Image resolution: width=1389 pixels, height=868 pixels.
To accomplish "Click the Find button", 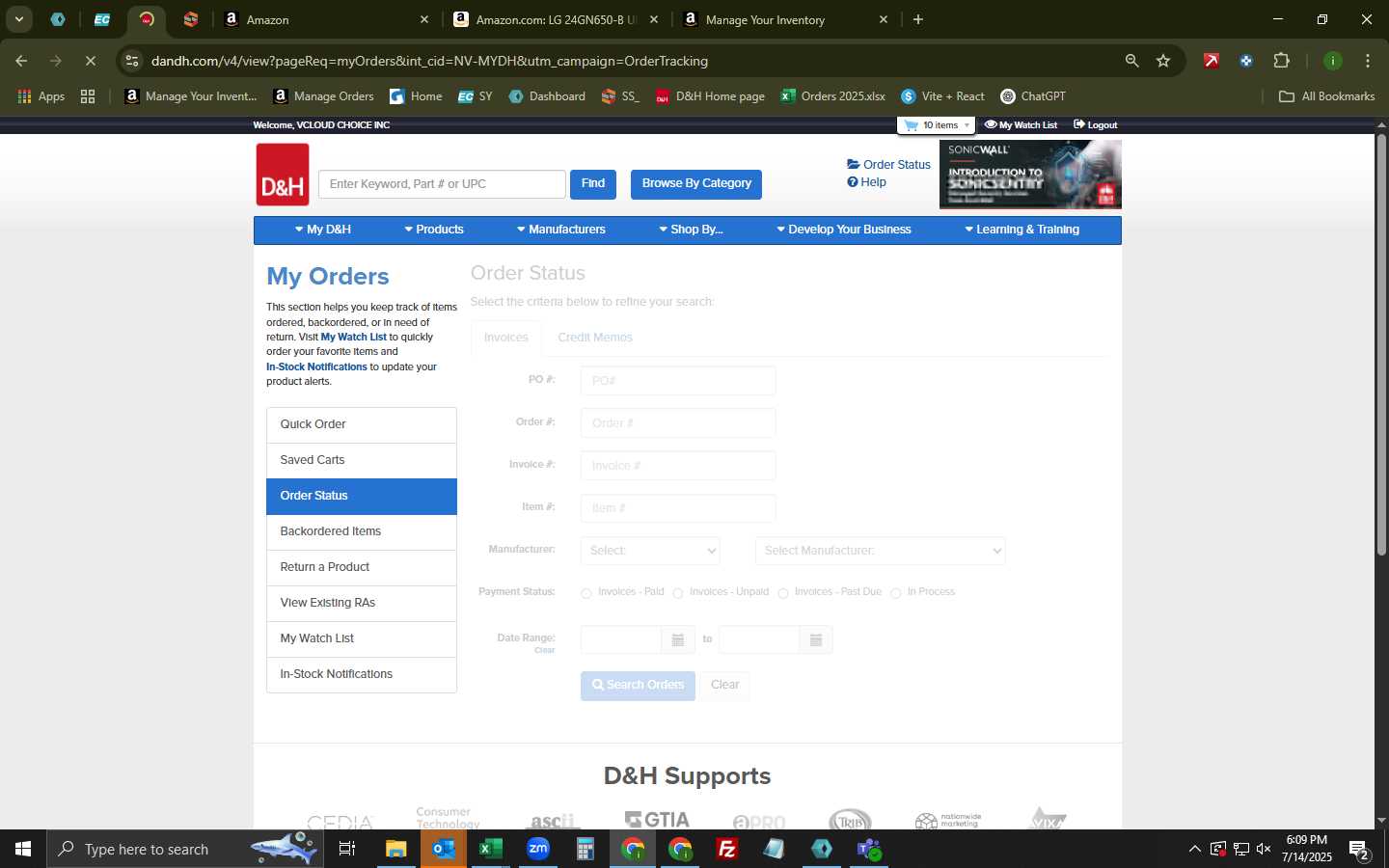I will [x=593, y=184].
